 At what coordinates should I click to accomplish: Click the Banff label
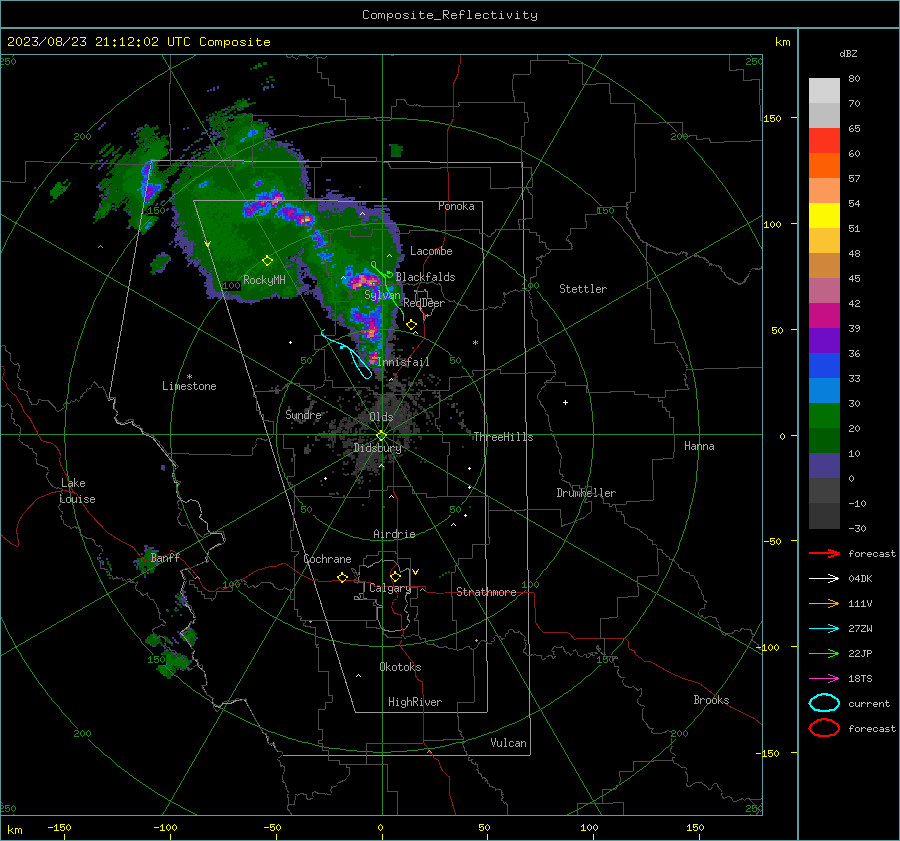pos(165,557)
